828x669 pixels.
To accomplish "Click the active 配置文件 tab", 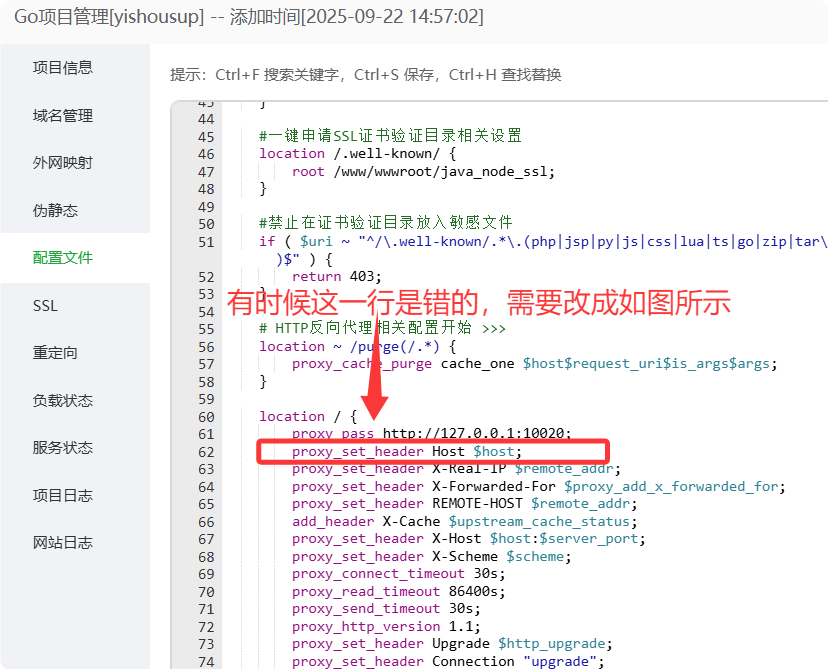I will click(x=63, y=258).
